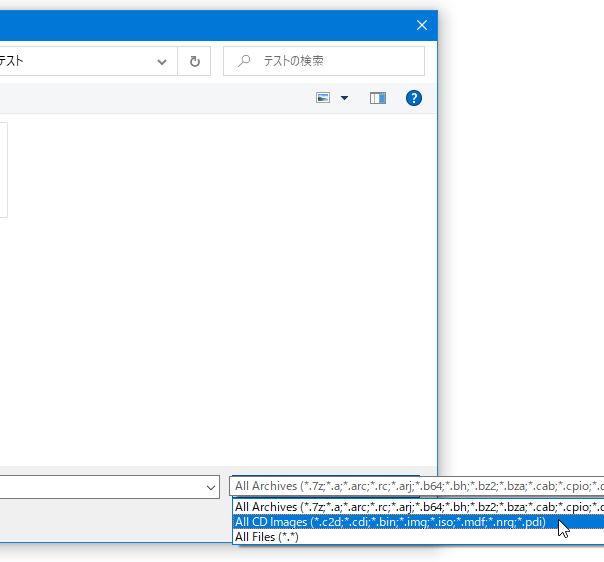Change view layout via thumbnail icon
Screen dimensions: 604x562
click(x=323, y=98)
